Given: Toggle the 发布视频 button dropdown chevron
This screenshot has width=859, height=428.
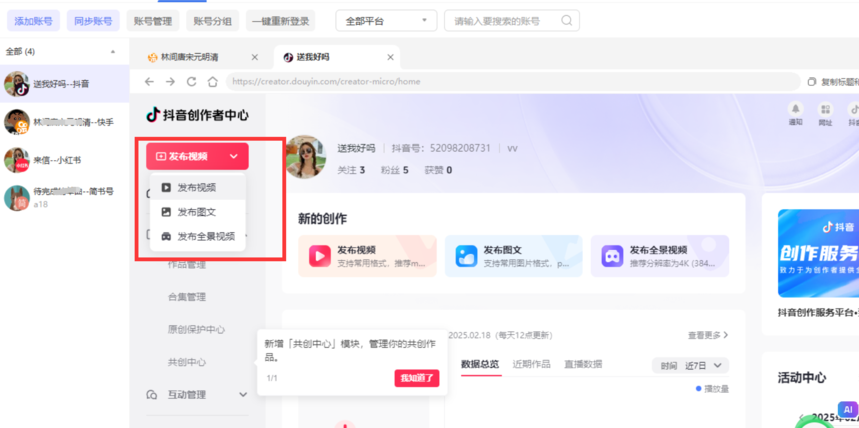Looking at the screenshot, I should pos(234,156).
